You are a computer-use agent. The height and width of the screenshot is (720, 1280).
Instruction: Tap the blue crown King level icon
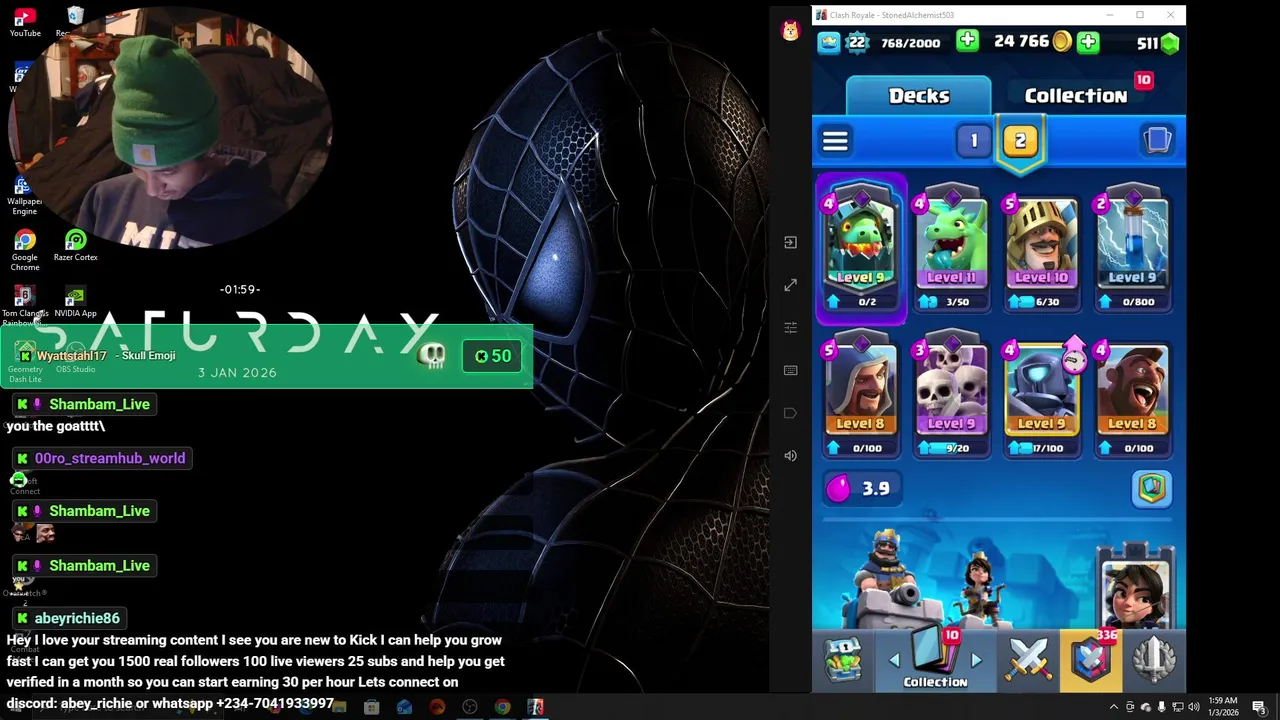point(829,42)
